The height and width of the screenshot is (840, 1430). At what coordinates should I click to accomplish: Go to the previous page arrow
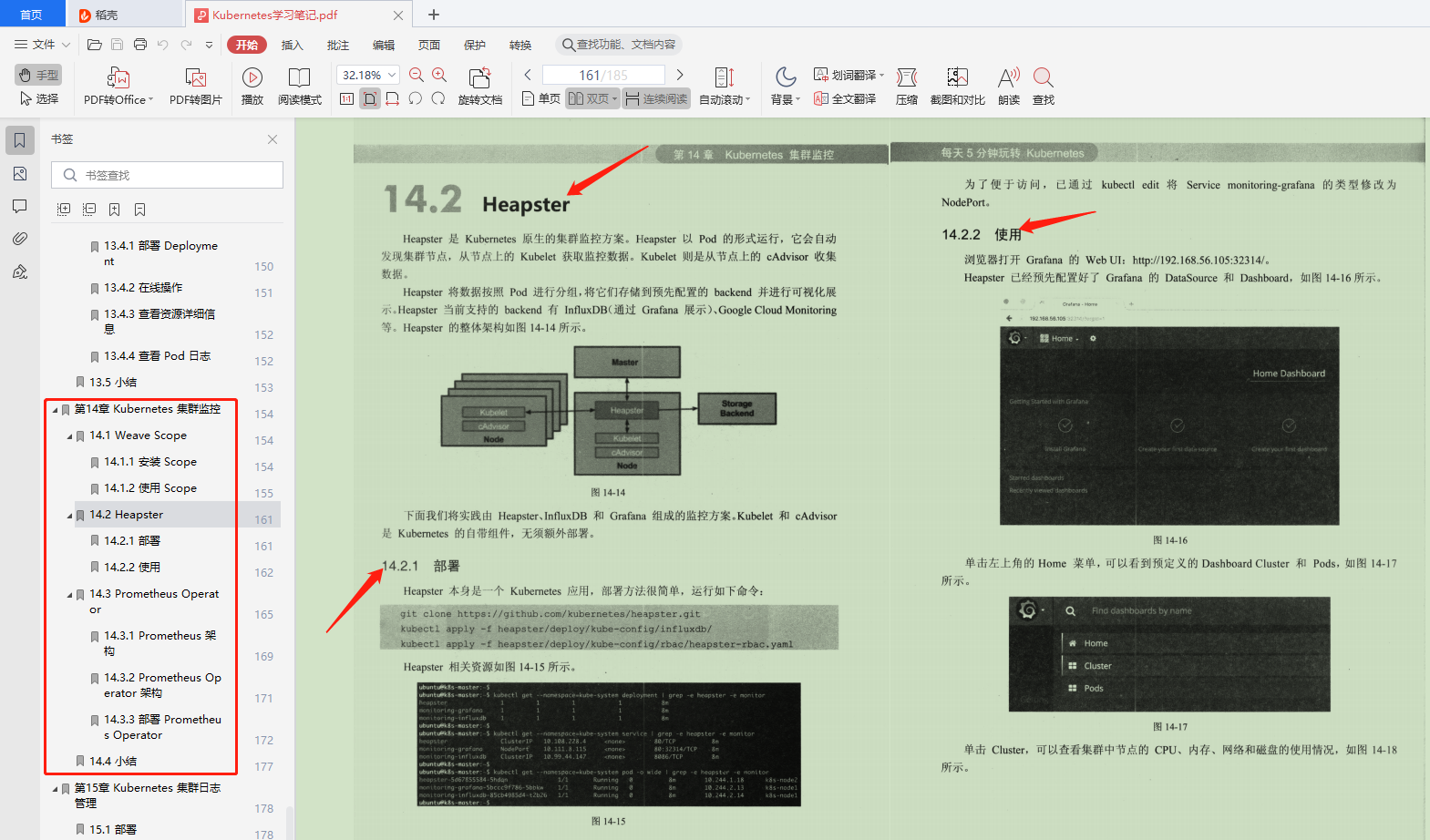[x=528, y=75]
